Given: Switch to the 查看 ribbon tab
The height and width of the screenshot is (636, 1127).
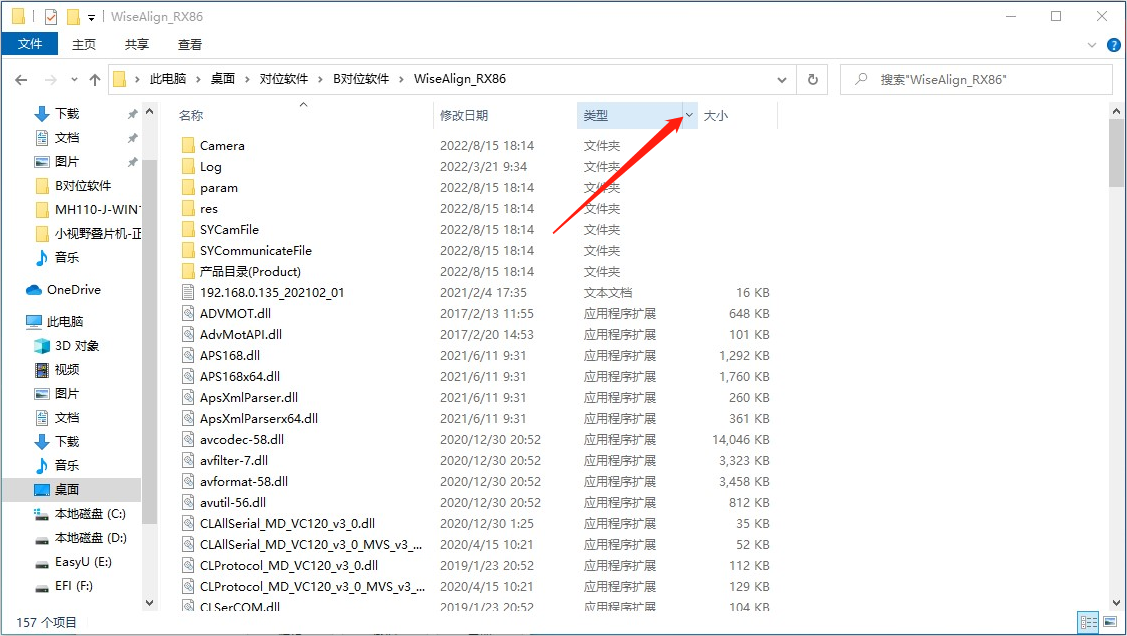Looking at the screenshot, I should [x=190, y=44].
